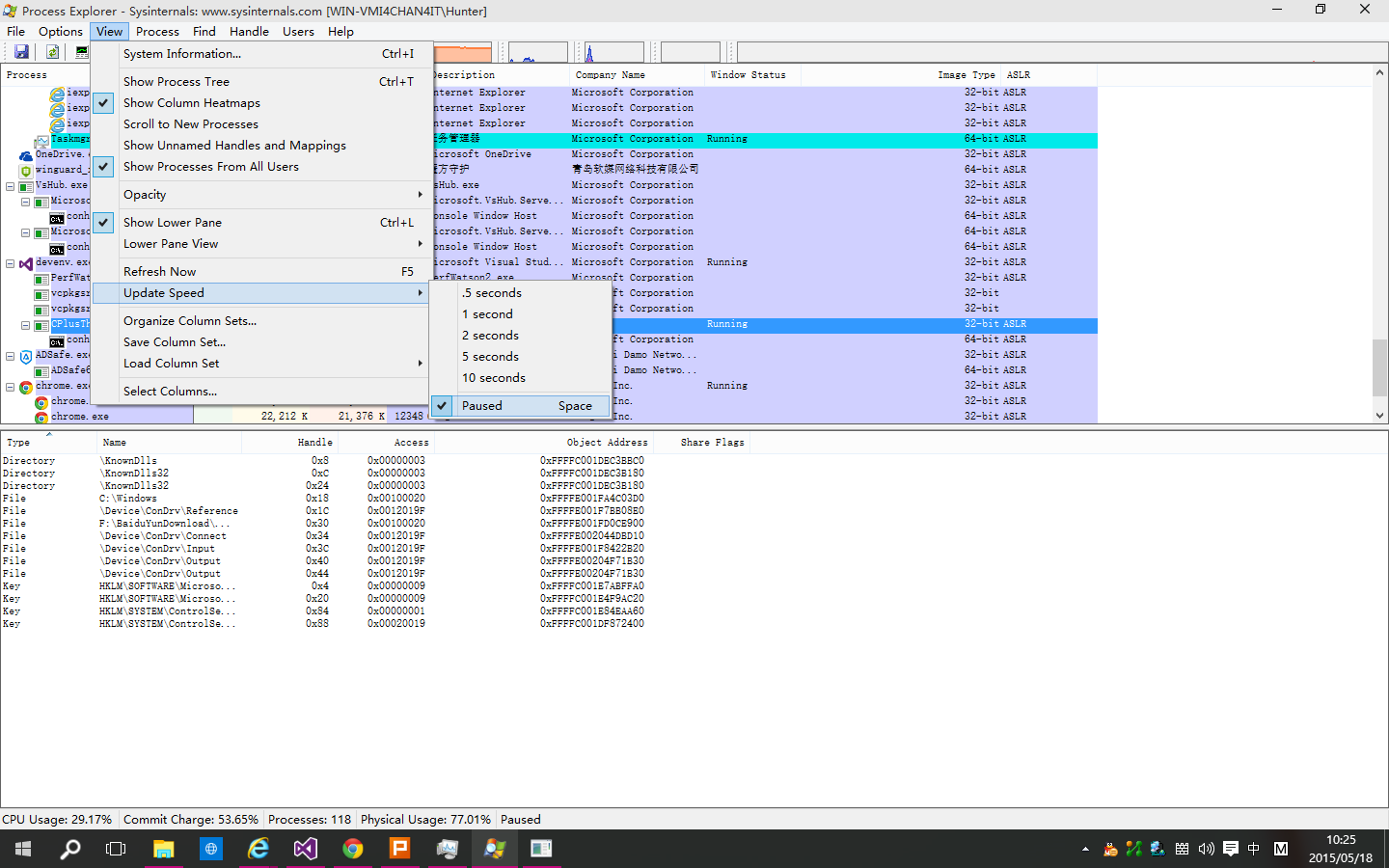Expand the Lower Pane View submenu

tap(261, 244)
